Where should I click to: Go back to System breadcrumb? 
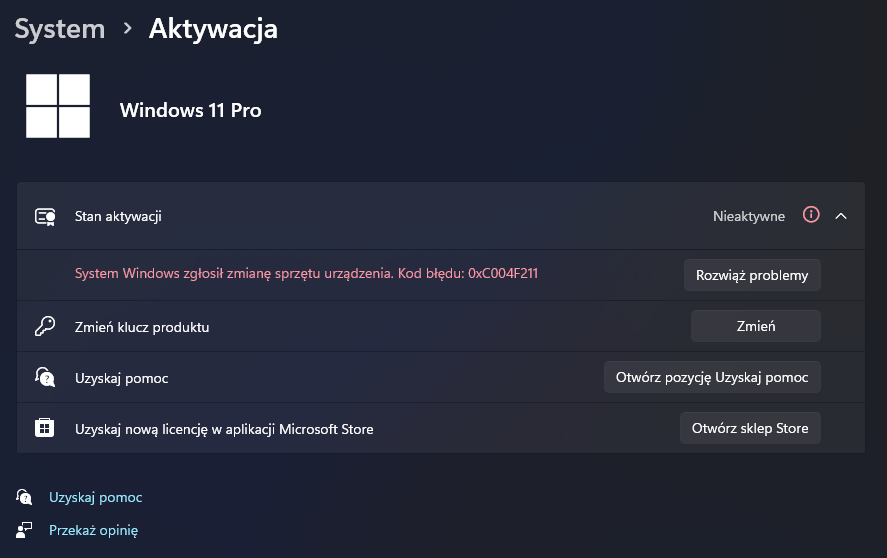coord(60,29)
